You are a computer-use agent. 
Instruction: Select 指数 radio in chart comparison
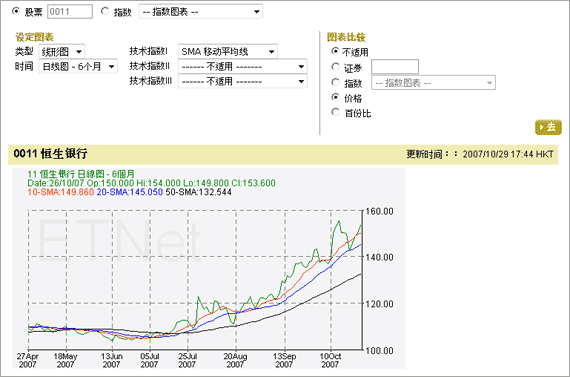[x=335, y=82]
